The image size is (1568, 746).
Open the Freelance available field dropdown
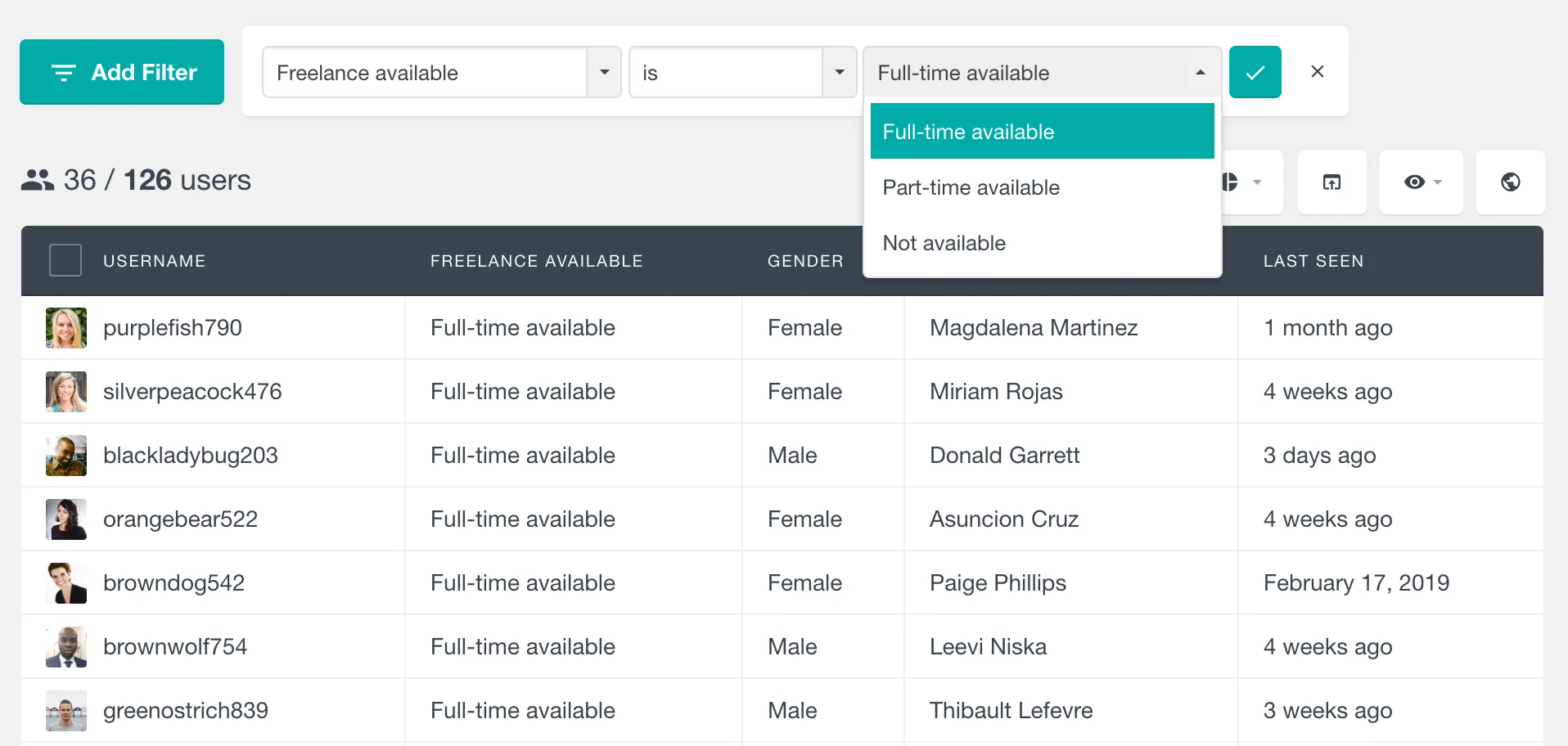441,72
